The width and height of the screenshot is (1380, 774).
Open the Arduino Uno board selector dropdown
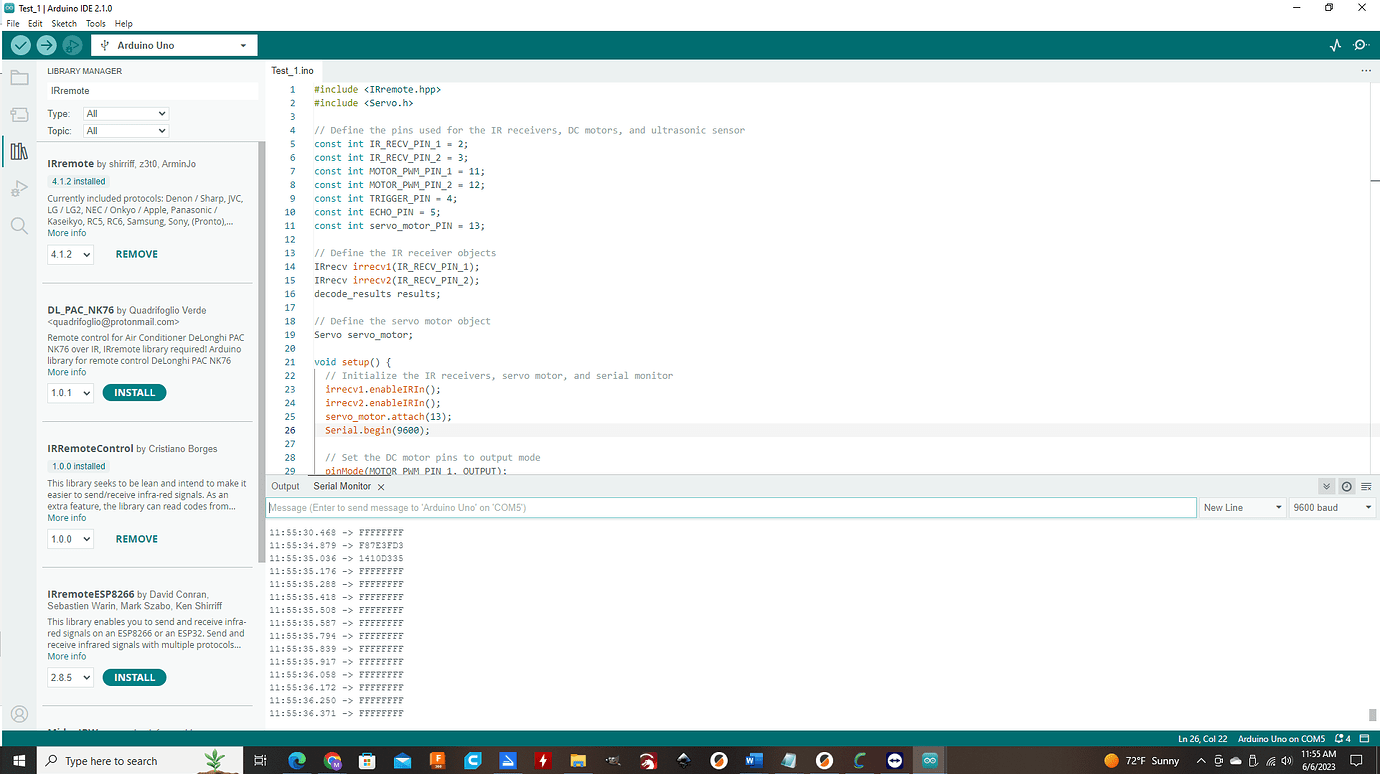pos(174,45)
